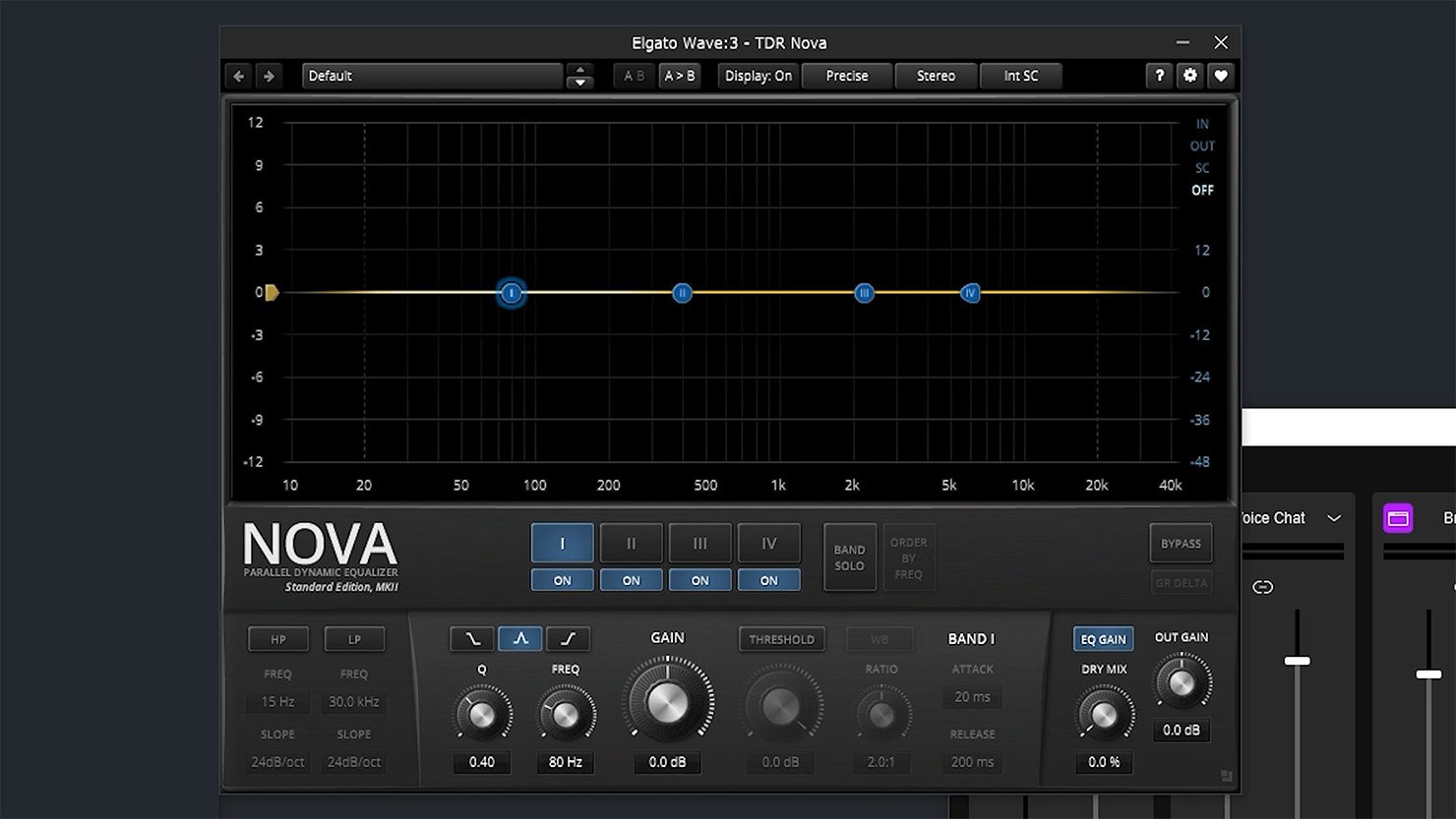Screen dimensions: 1456x819
Task: Select band II node on EQ graph
Action: 682,293
